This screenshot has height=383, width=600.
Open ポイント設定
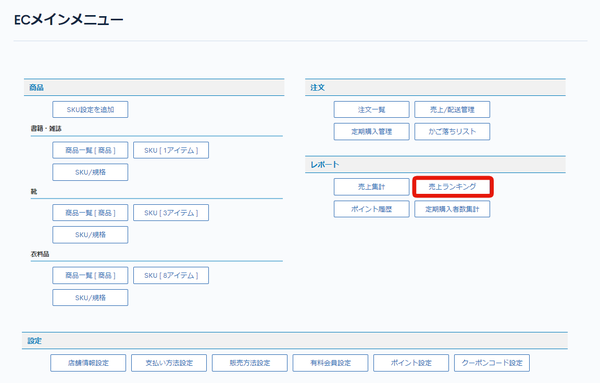coord(411,363)
